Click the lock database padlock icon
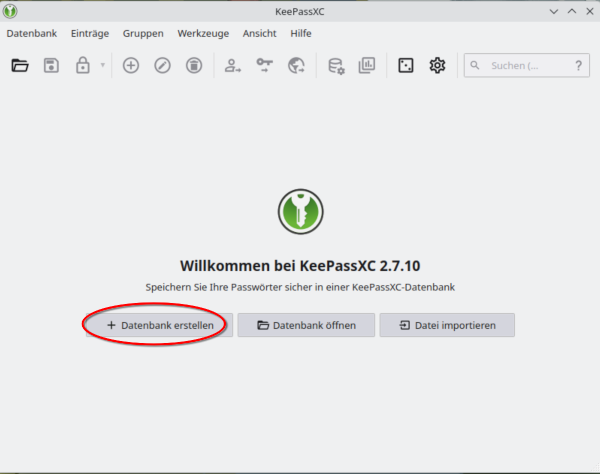This screenshot has width=600, height=474. pyautogui.click(x=84, y=66)
